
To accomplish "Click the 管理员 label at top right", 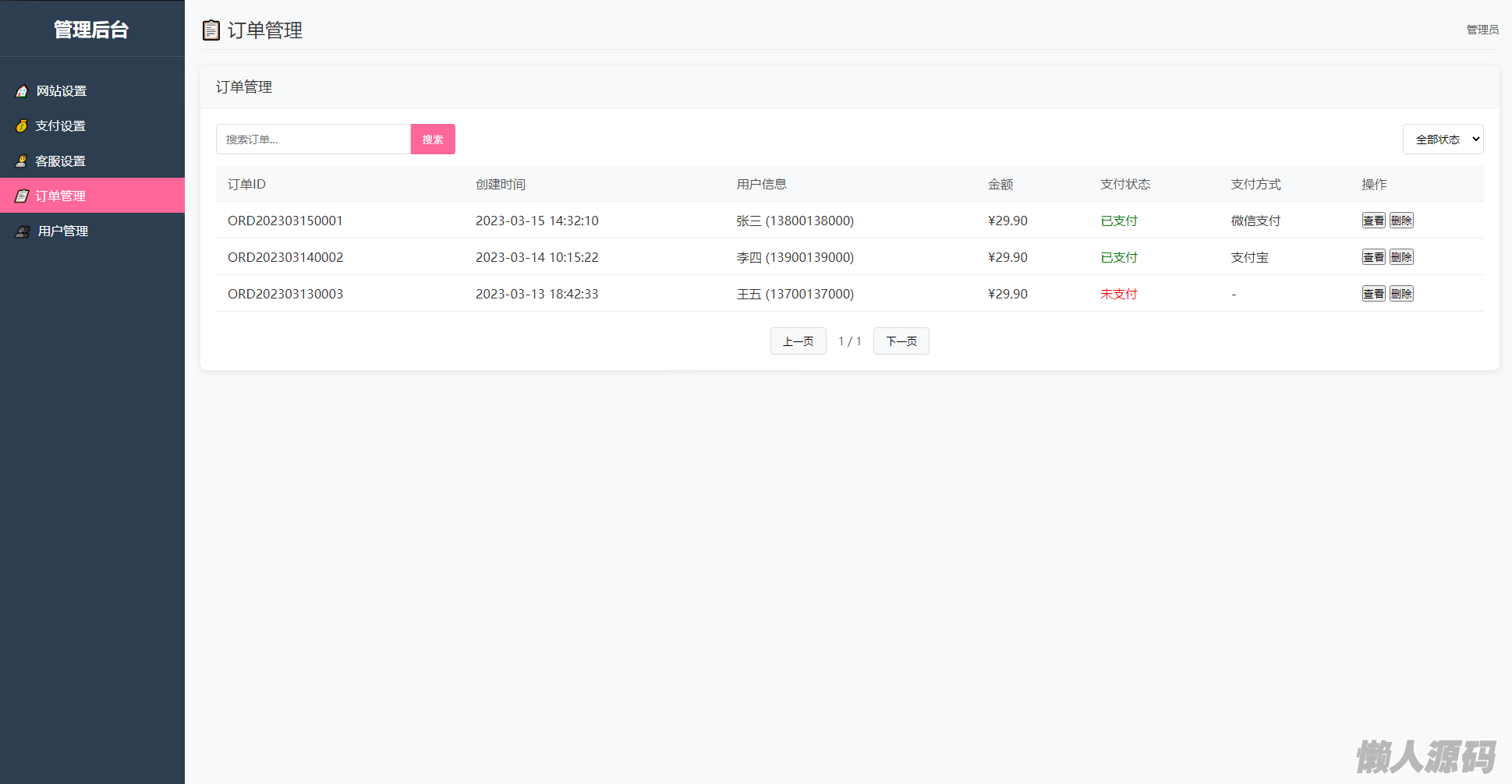I will coord(1482,30).
